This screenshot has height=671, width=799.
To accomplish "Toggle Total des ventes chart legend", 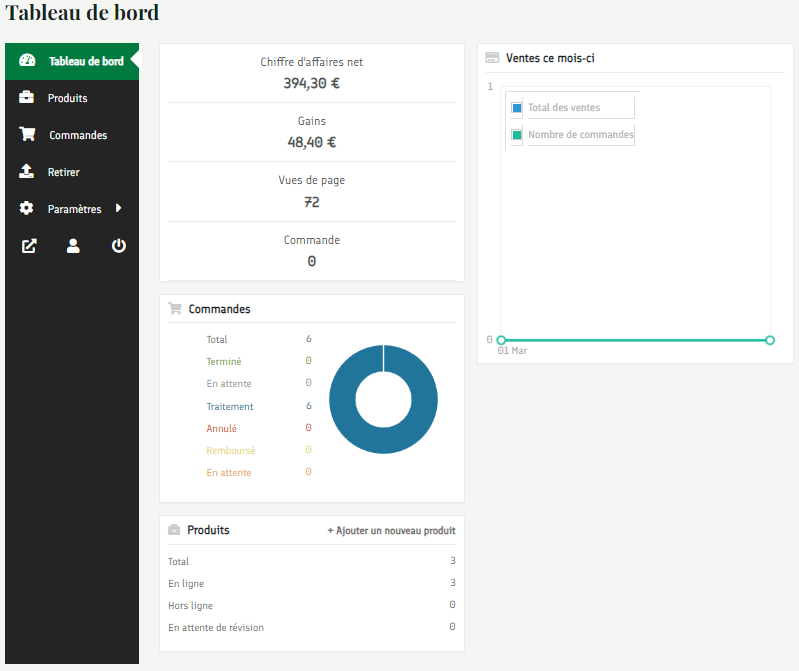I will click(x=564, y=107).
